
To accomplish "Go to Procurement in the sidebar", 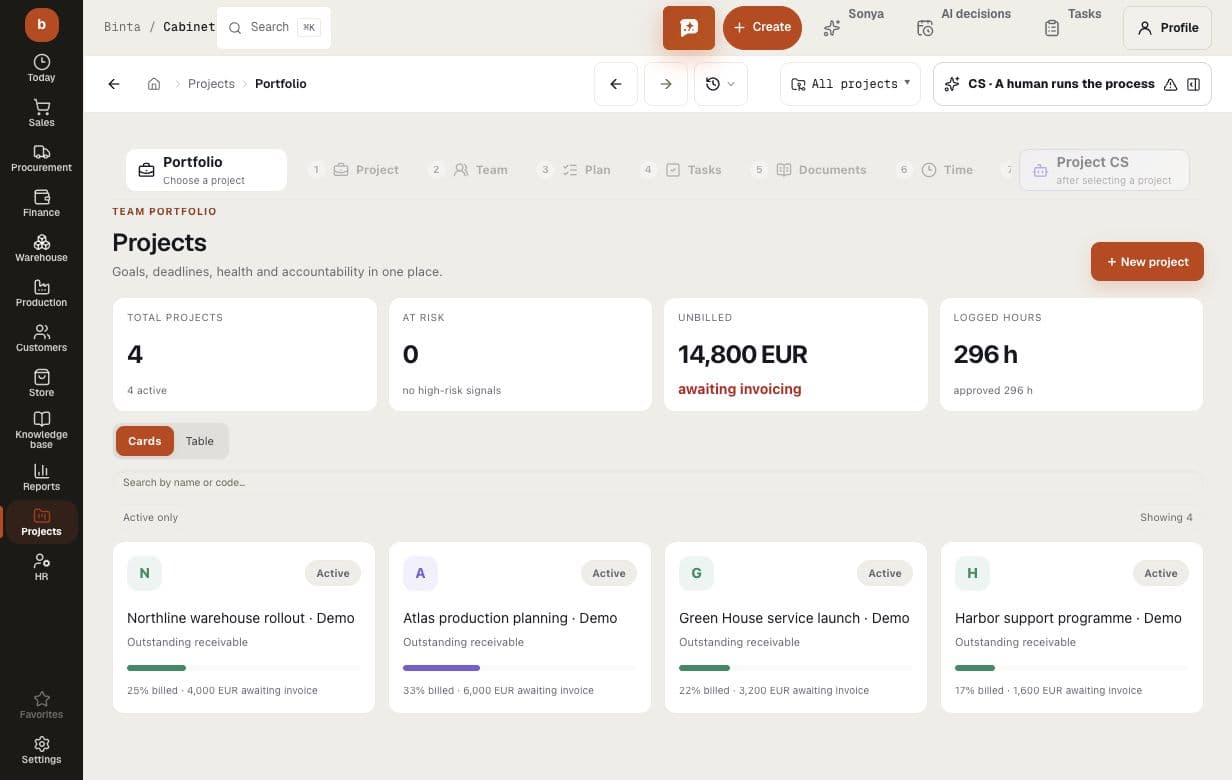I will pyautogui.click(x=41, y=158).
